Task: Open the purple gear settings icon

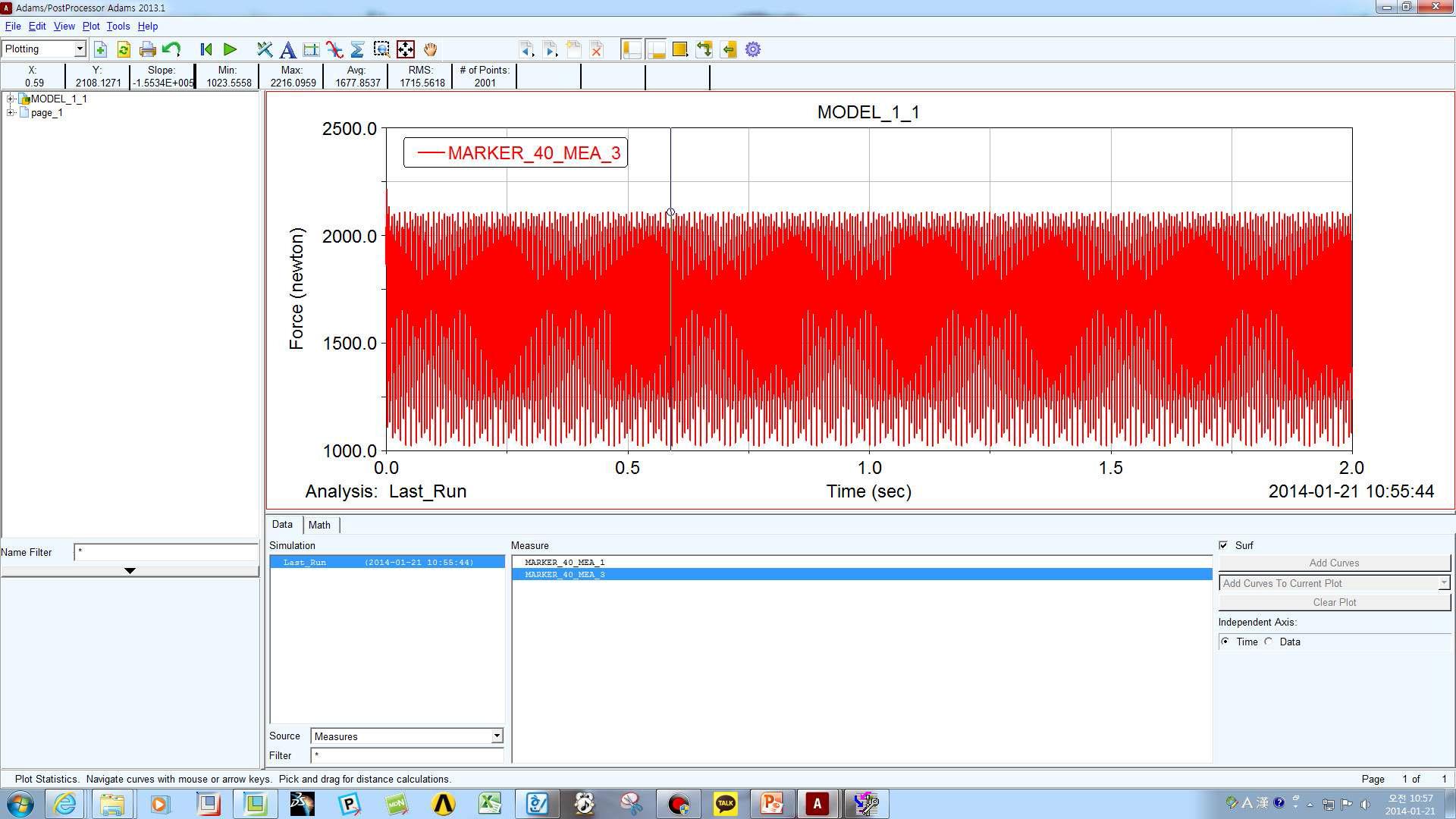Action: pyautogui.click(x=753, y=50)
